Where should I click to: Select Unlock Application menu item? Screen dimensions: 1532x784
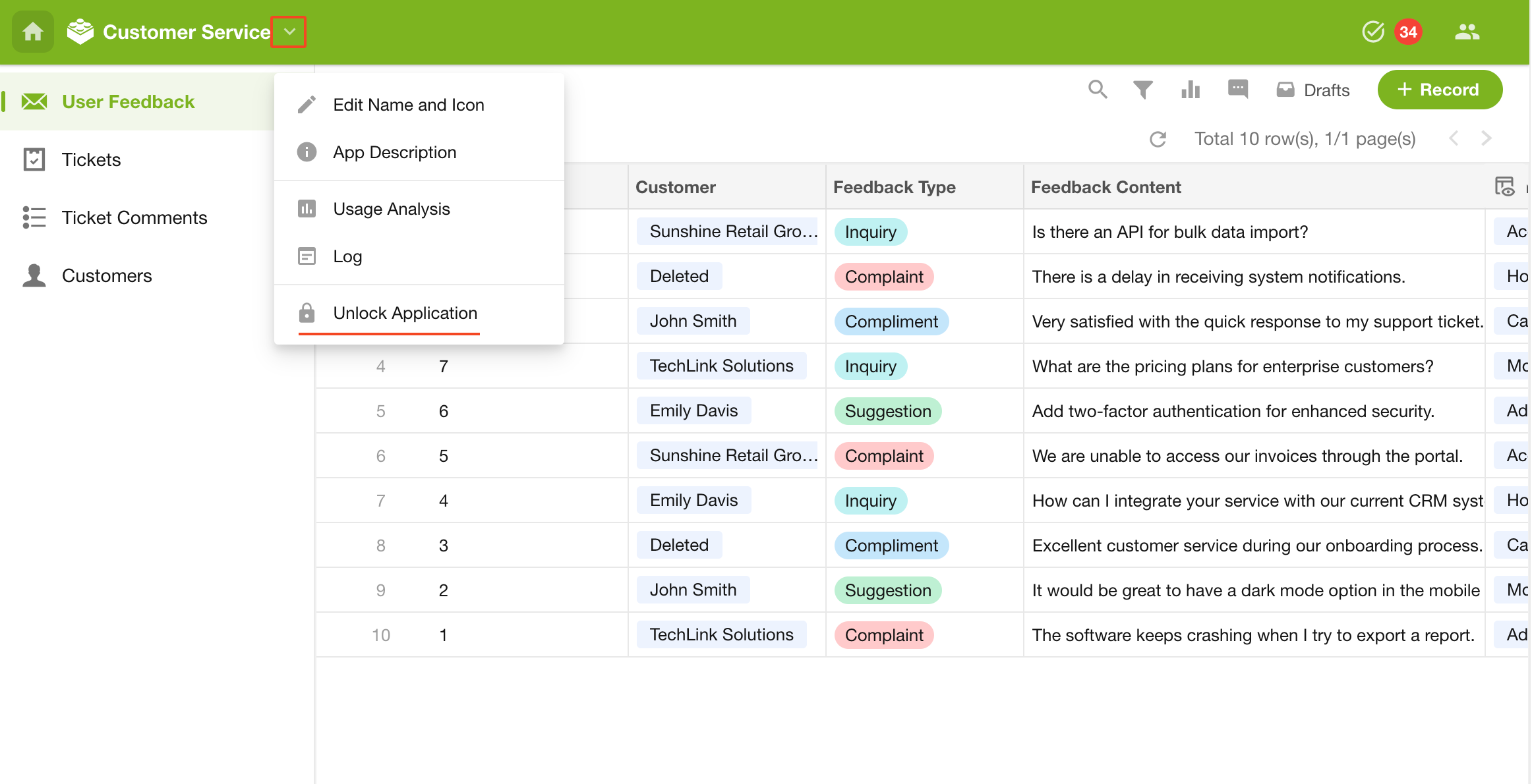[x=405, y=313]
